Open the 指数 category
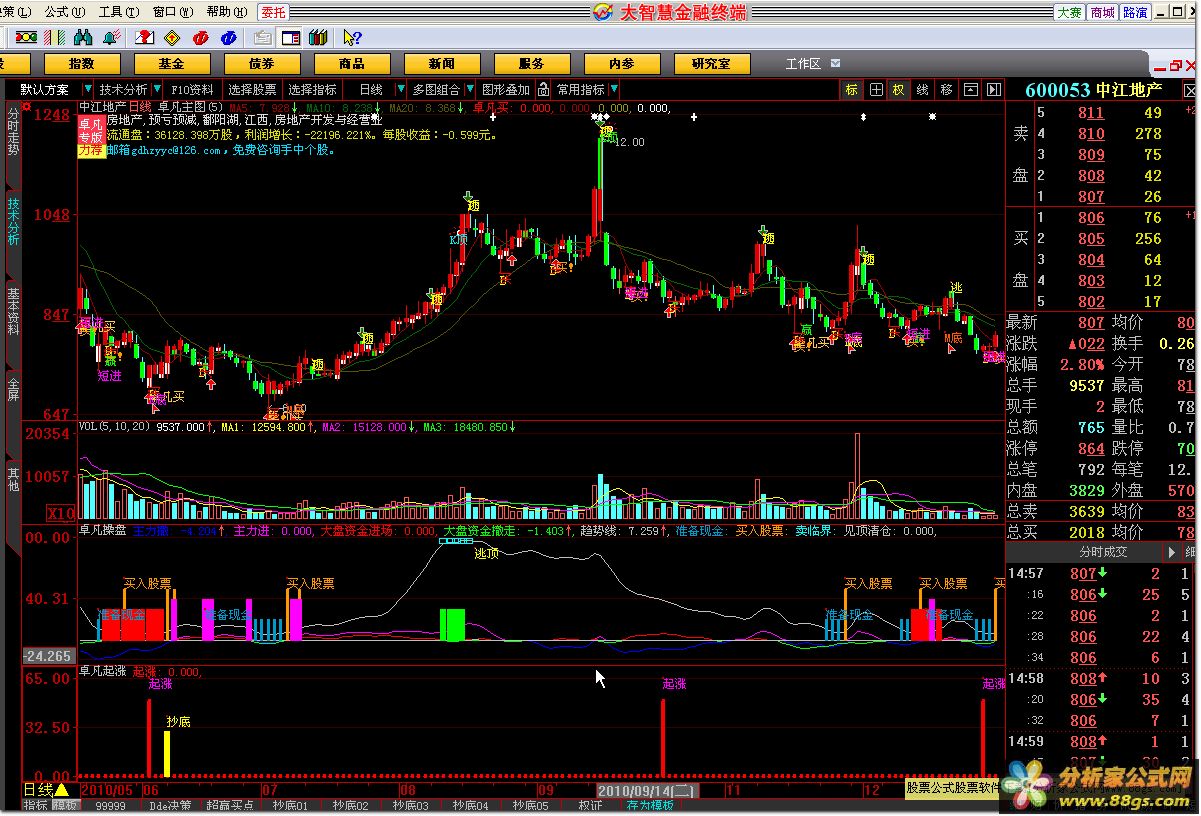This screenshot has width=1201, height=816. click(82, 63)
